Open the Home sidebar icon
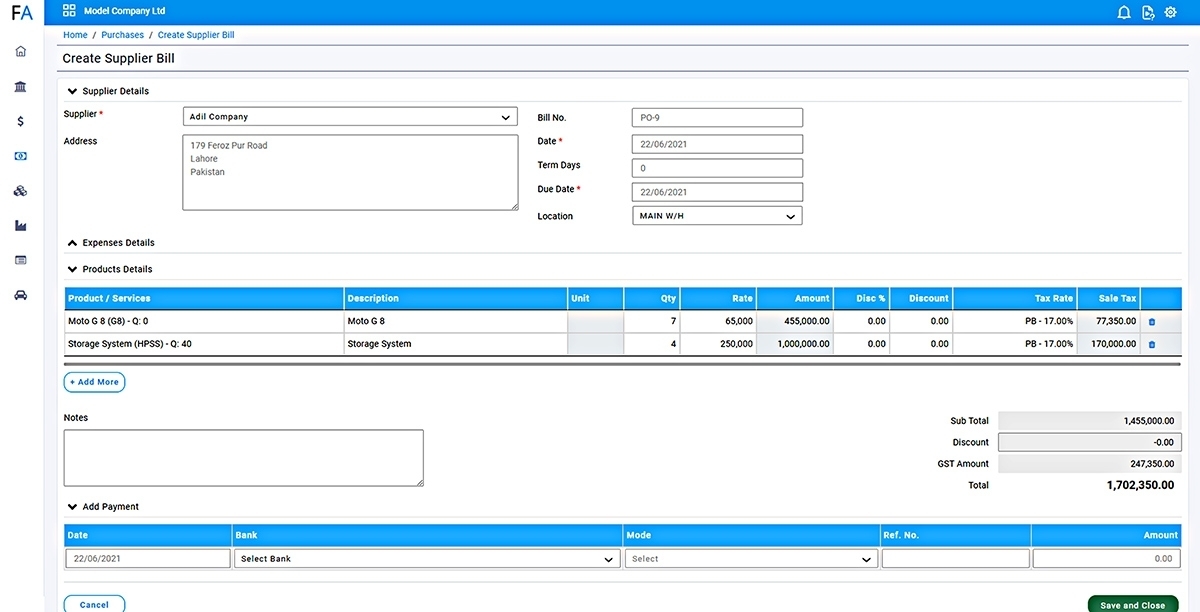1200x612 pixels. 21,51
